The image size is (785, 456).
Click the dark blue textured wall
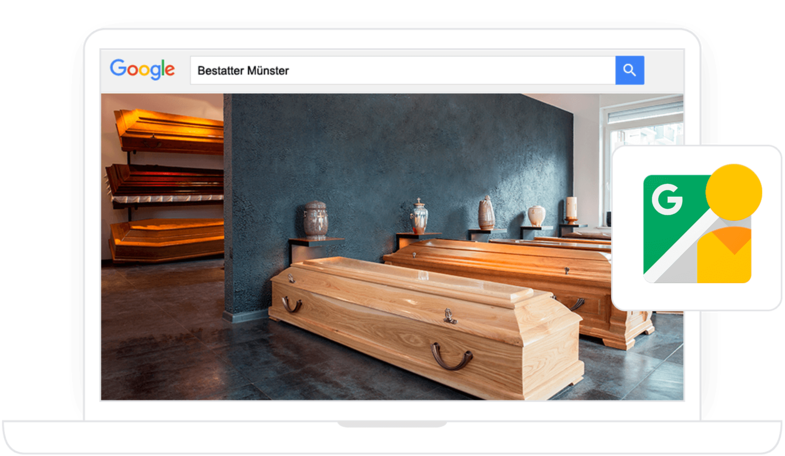tap(400, 150)
